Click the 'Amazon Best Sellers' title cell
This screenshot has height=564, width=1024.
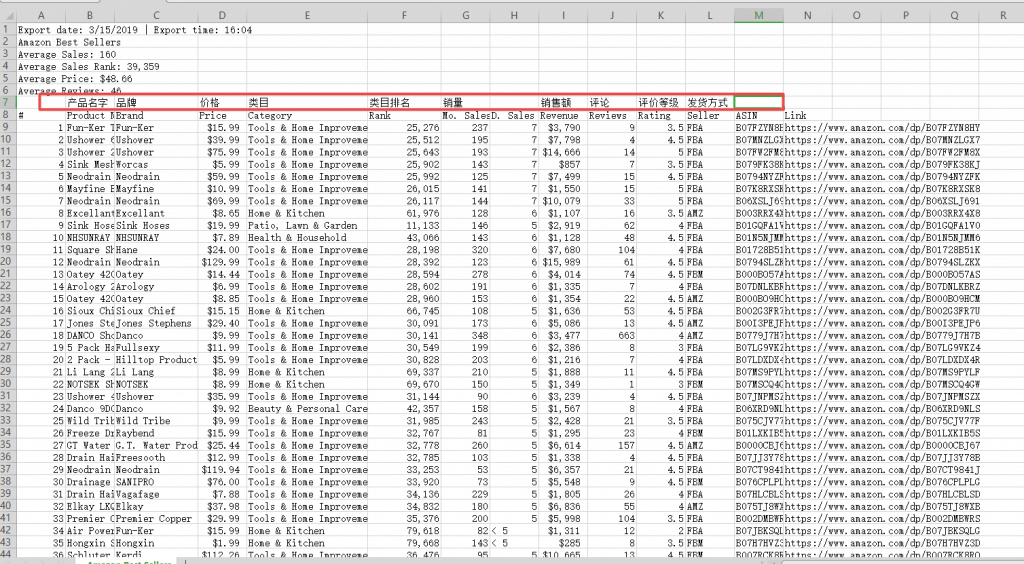[69, 42]
